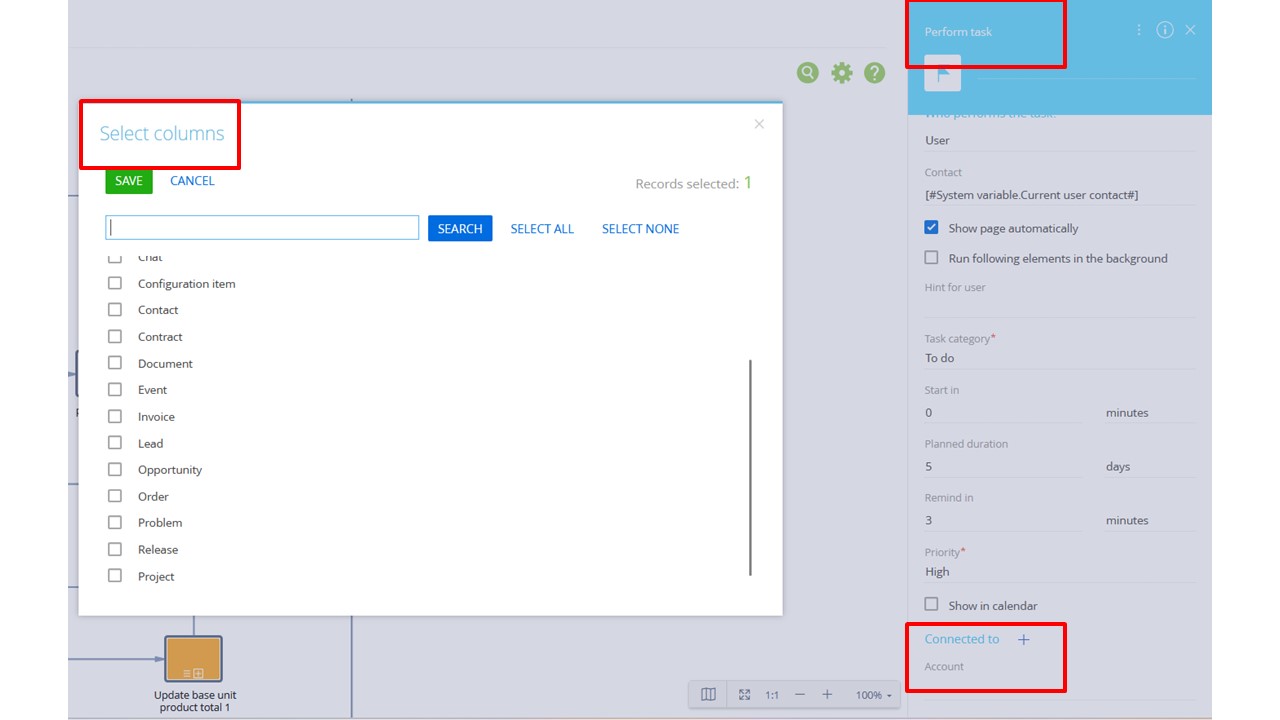The height and width of the screenshot is (720, 1280).
Task: Reset zoom with the 1:1 button
Action: 772,695
